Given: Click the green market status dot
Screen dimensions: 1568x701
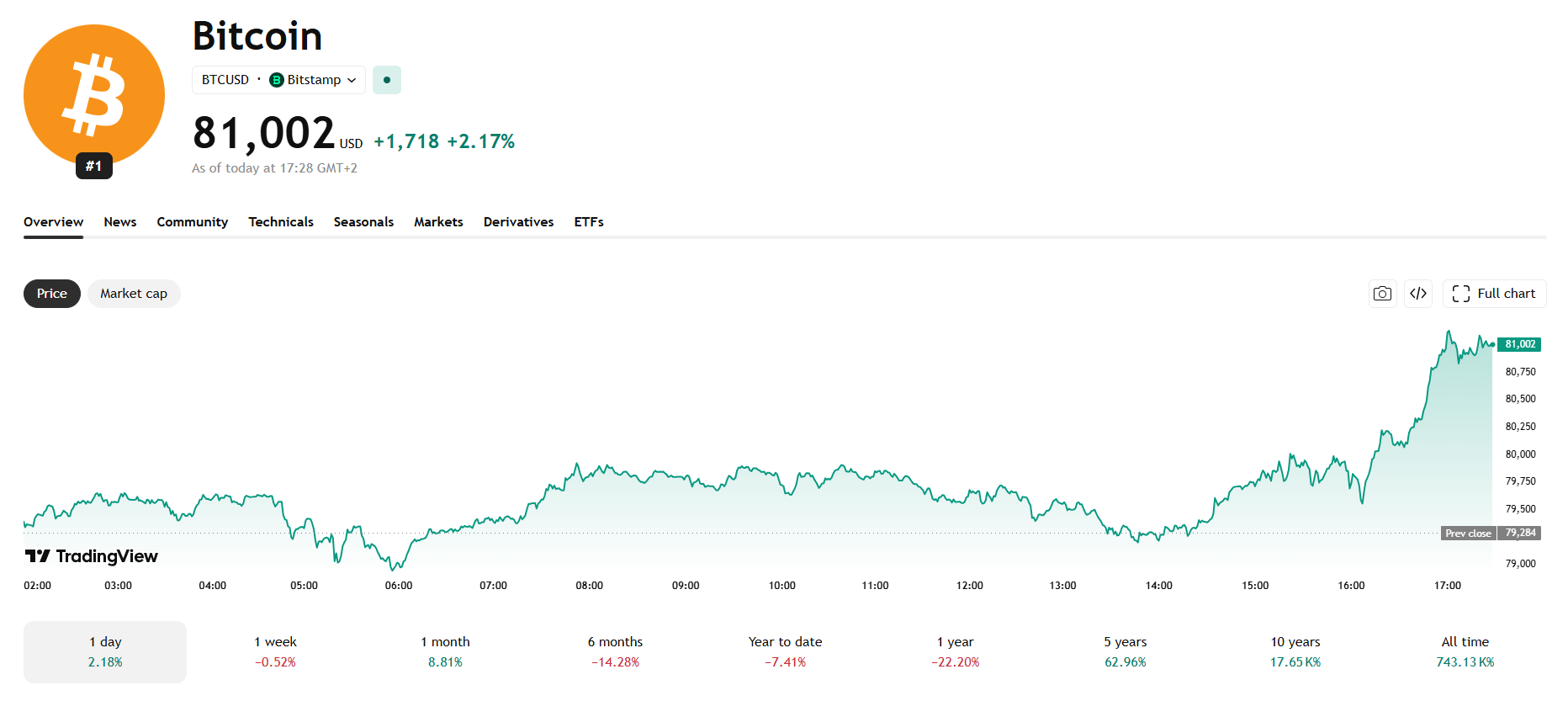Looking at the screenshot, I should point(387,80).
